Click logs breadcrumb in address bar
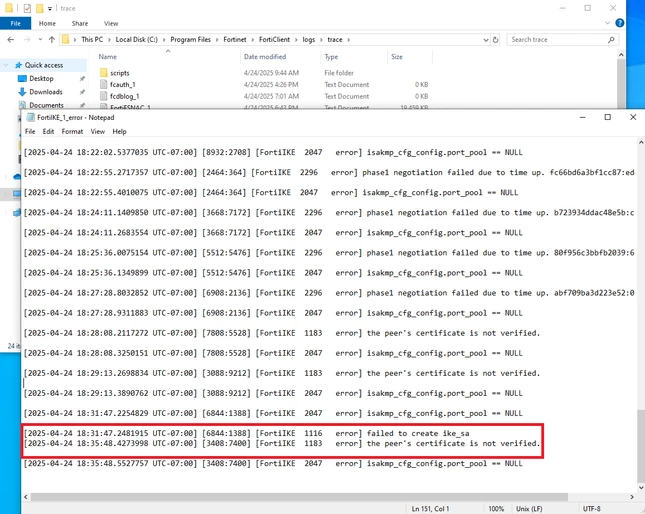The image size is (645, 514). [x=309, y=39]
